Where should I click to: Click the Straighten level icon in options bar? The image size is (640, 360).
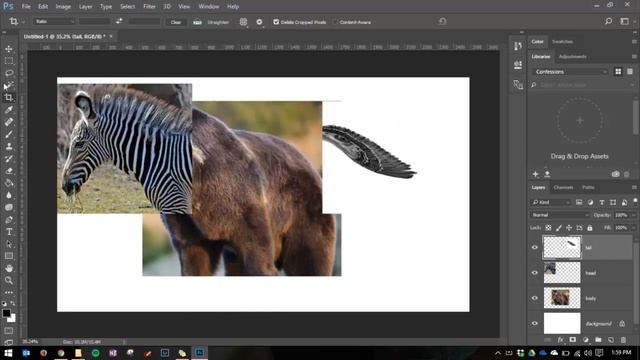pyautogui.click(x=197, y=22)
